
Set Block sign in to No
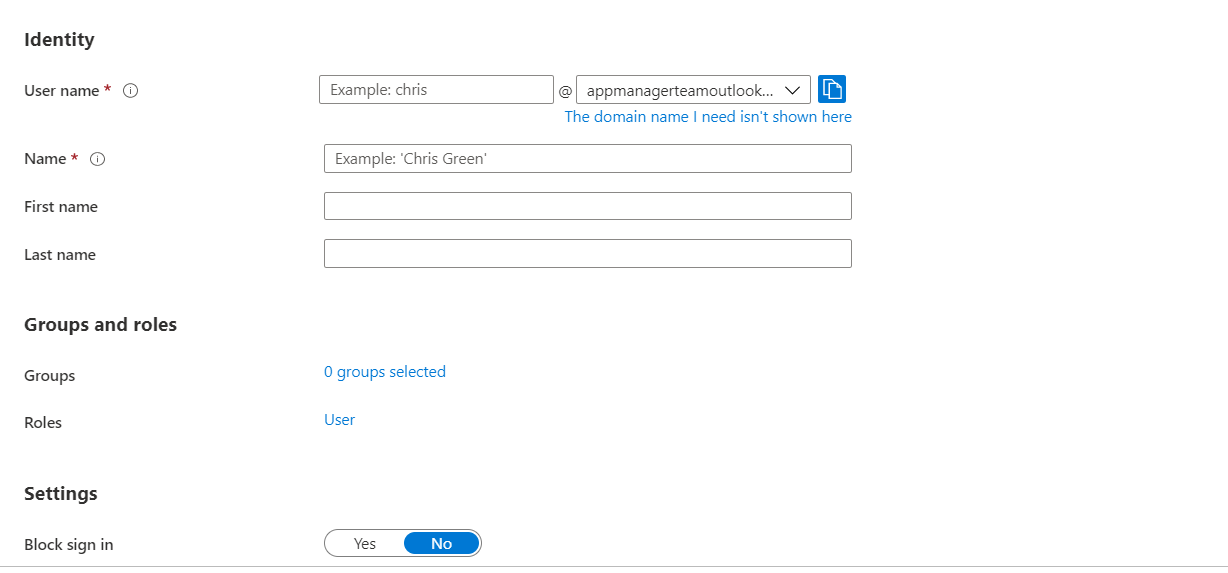(441, 544)
